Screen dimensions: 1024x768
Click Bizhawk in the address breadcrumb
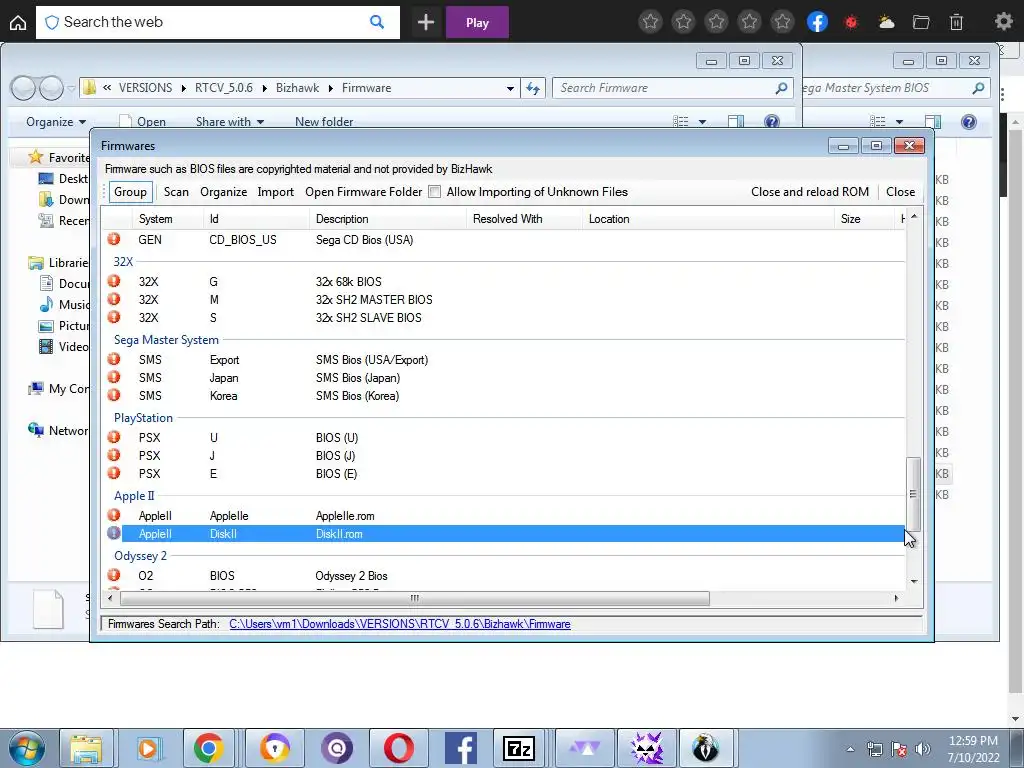pyautogui.click(x=297, y=88)
